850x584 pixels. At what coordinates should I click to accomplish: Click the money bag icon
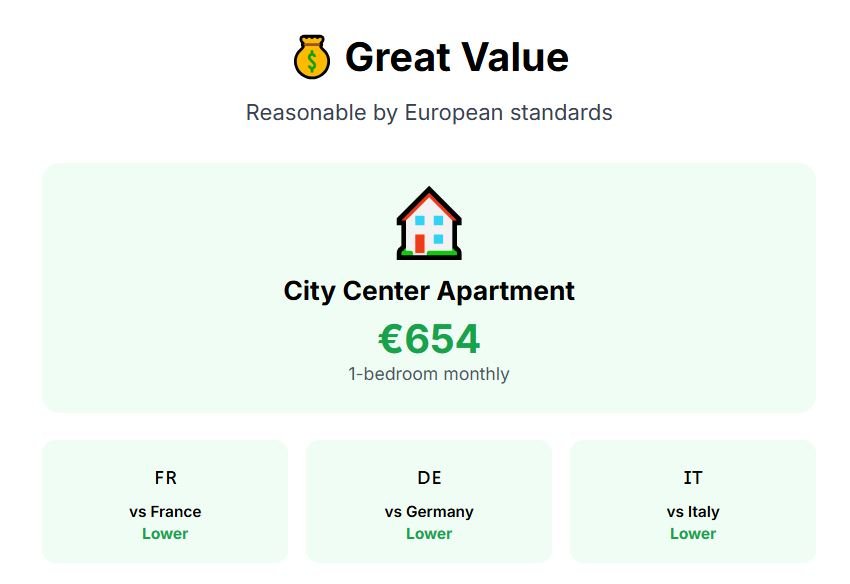(x=312, y=58)
